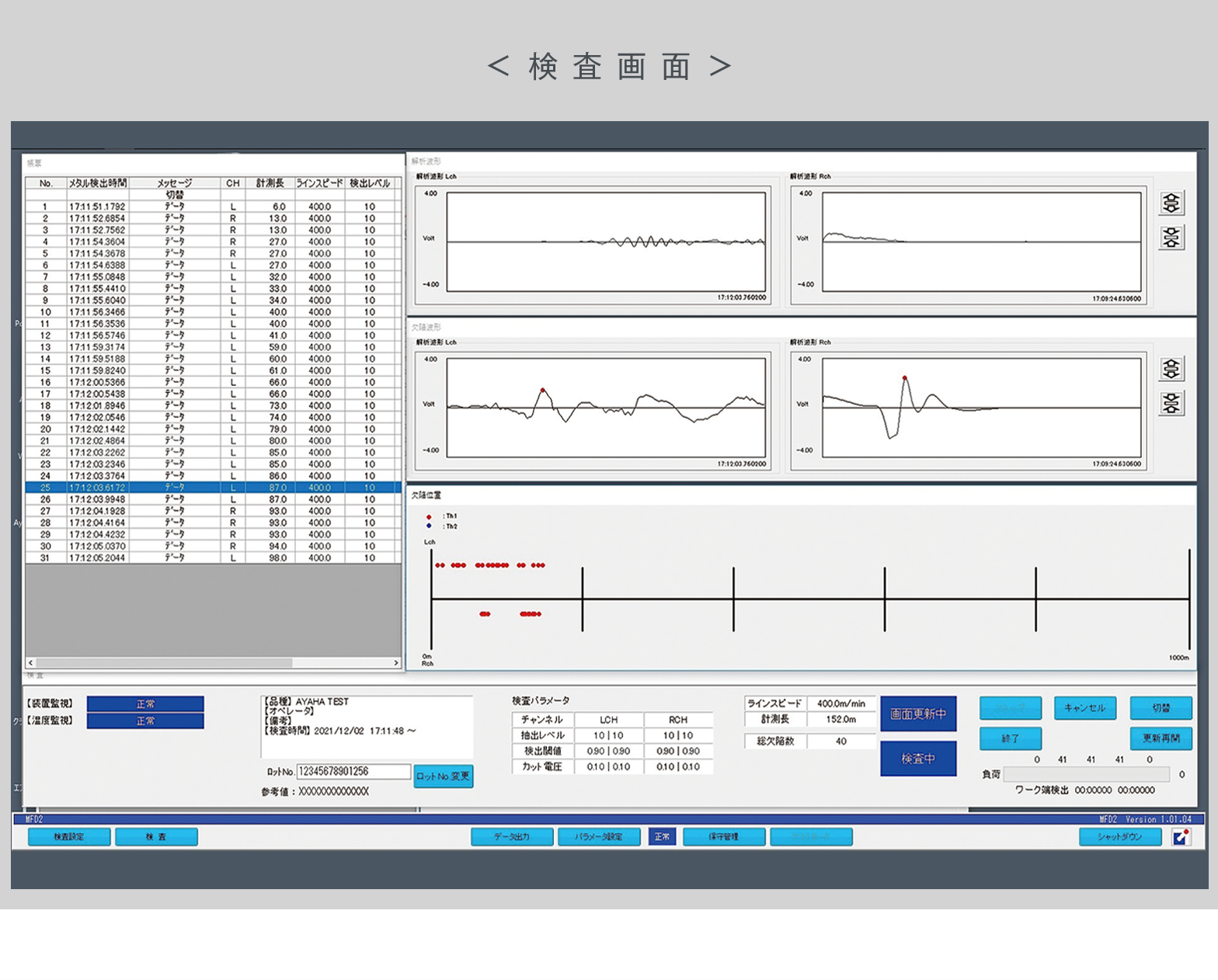Viewport: 1218px width, 980px height.
Task: Select row 26 in the detection table
Action: pyautogui.click(x=213, y=499)
